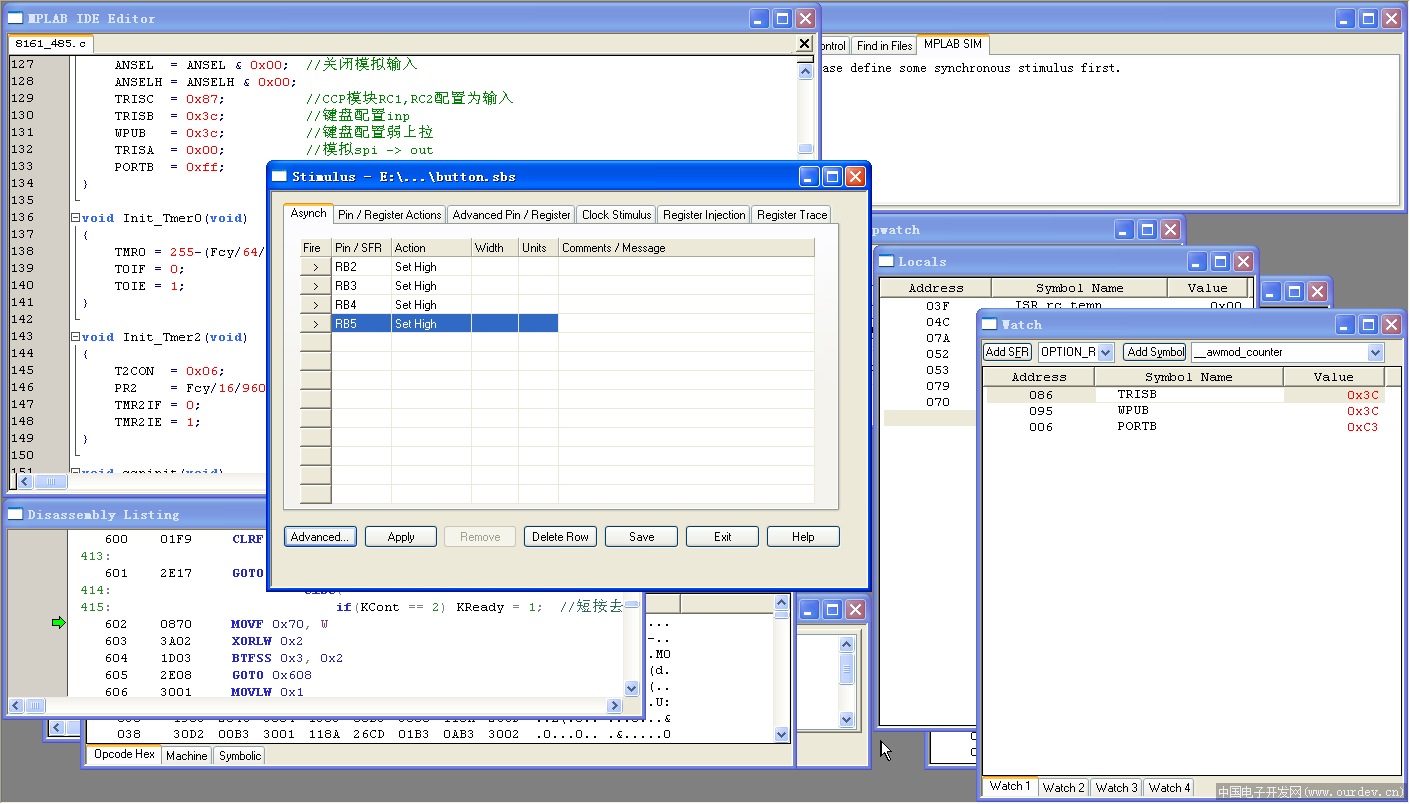
Task: Switch to the Find in Files output tab
Action: (x=884, y=46)
